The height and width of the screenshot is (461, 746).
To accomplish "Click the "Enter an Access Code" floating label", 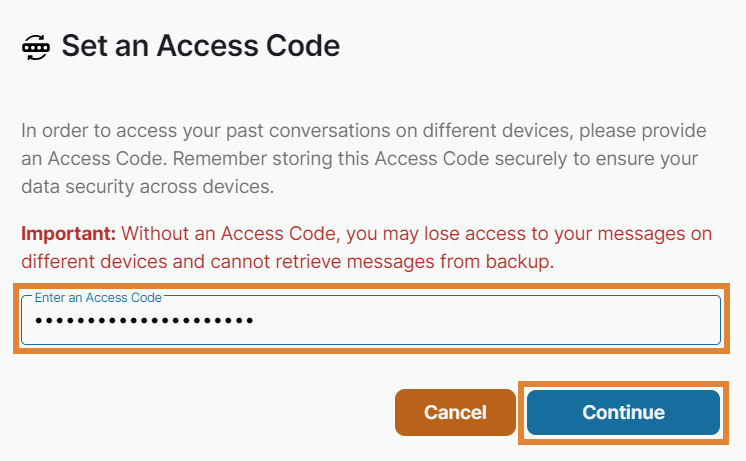I will 98,298.
